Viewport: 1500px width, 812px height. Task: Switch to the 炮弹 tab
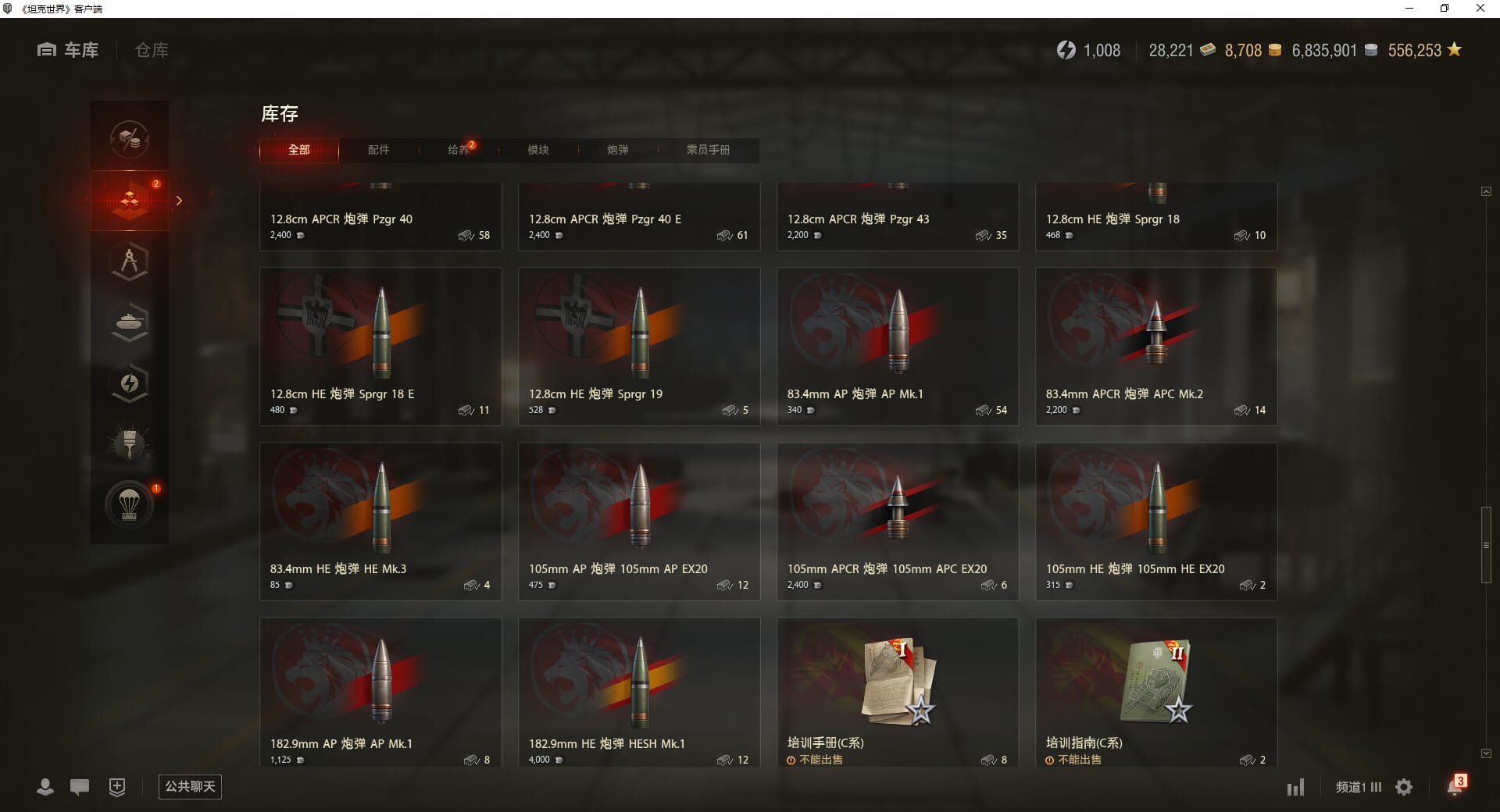617,150
